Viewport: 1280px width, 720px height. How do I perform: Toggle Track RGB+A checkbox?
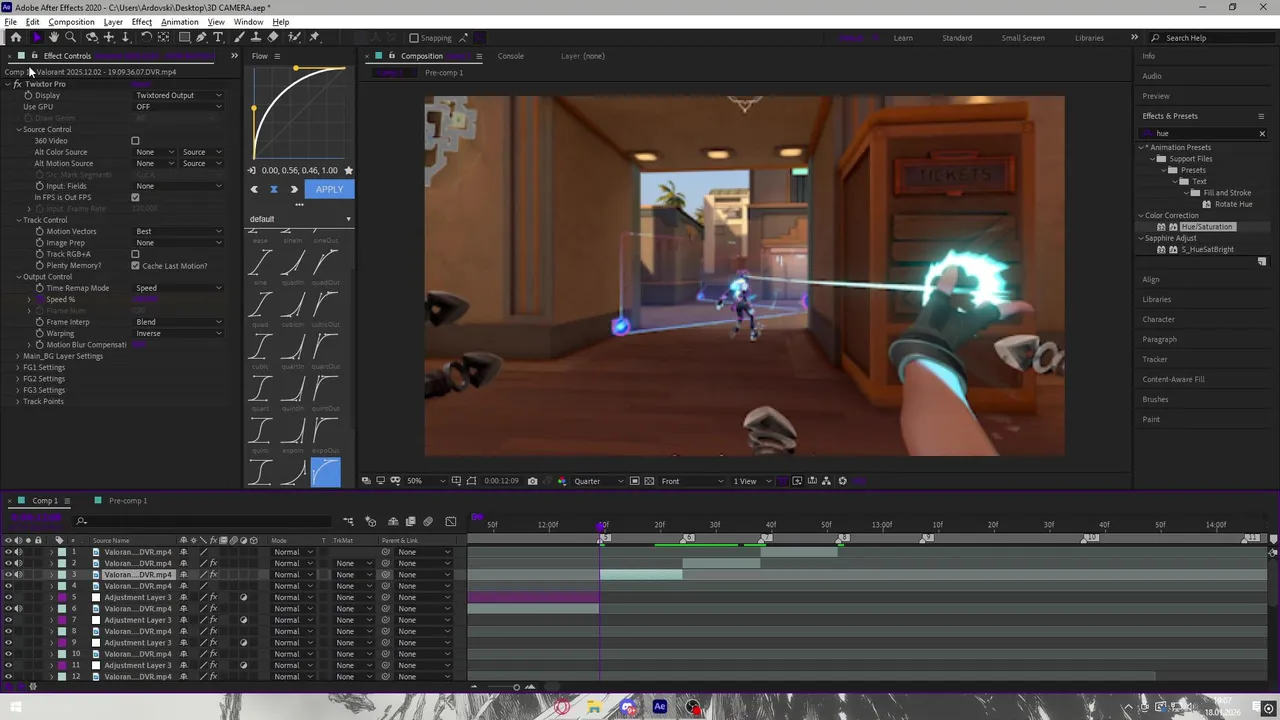tap(135, 254)
